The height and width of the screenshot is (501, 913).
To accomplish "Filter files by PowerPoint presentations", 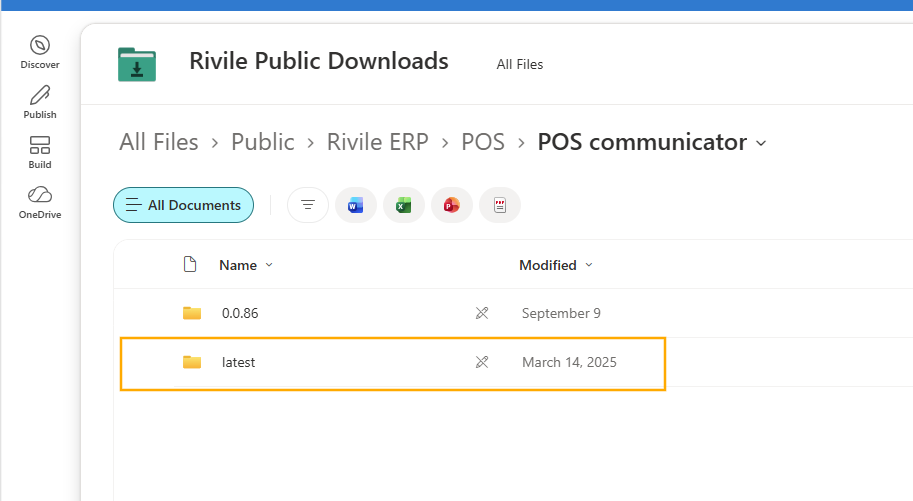I will point(451,205).
